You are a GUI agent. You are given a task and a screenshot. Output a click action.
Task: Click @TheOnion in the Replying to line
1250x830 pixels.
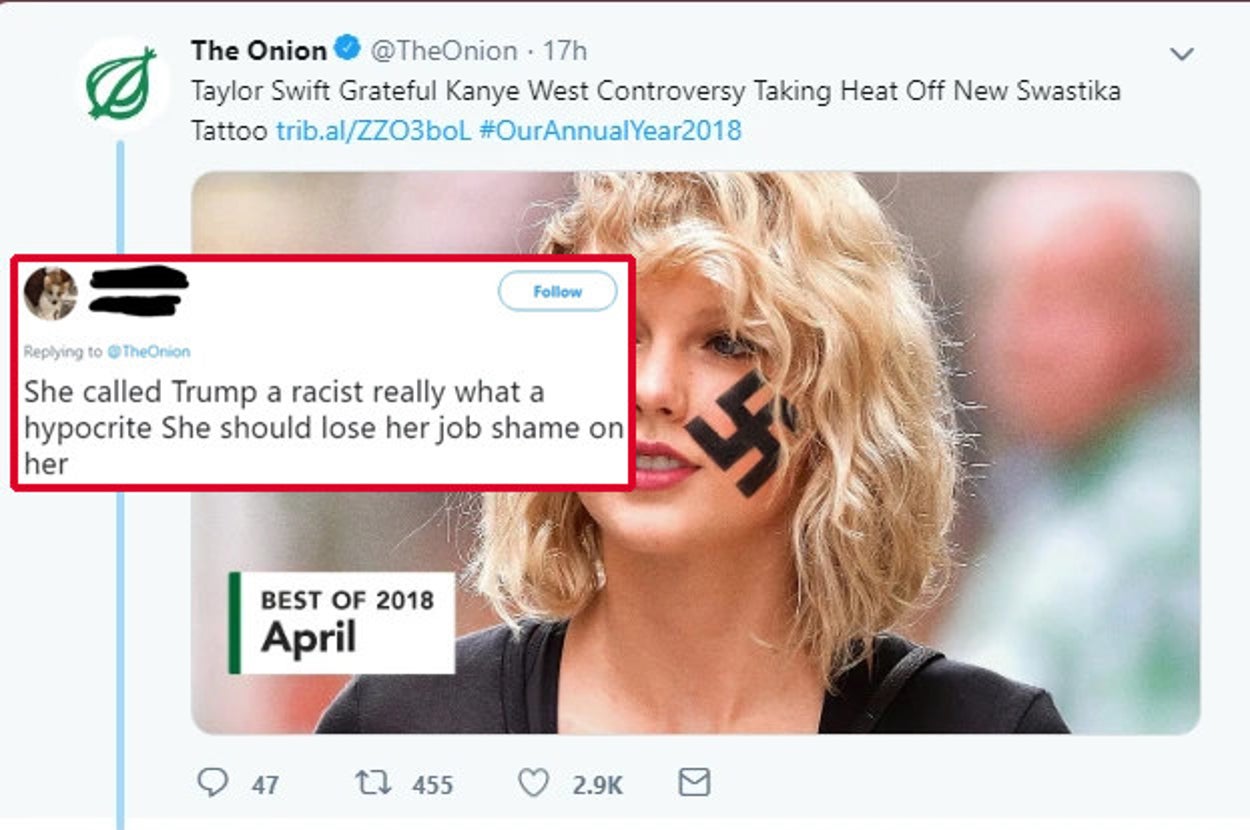[148, 351]
